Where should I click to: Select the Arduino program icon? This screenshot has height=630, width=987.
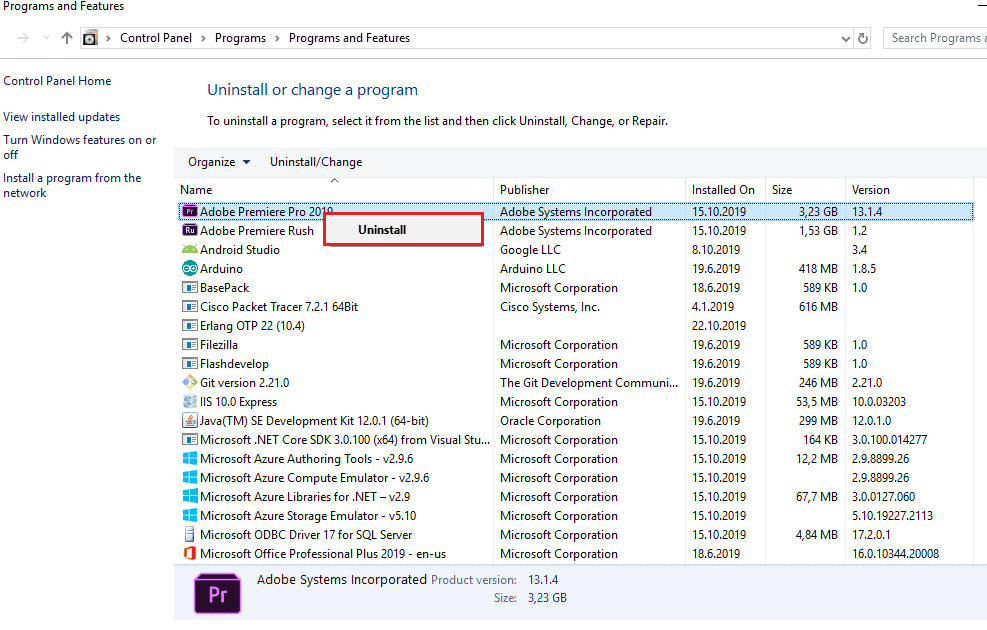(x=190, y=269)
